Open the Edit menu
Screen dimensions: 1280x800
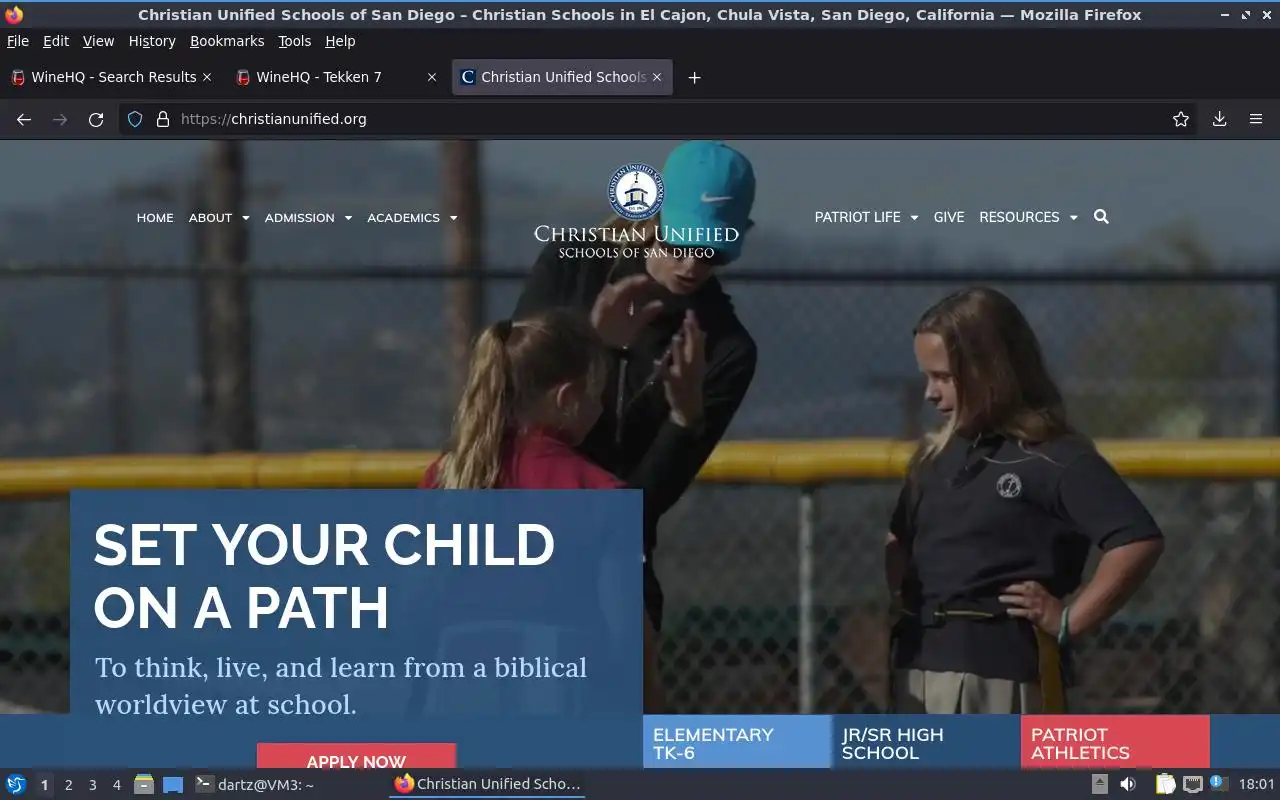(56, 41)
